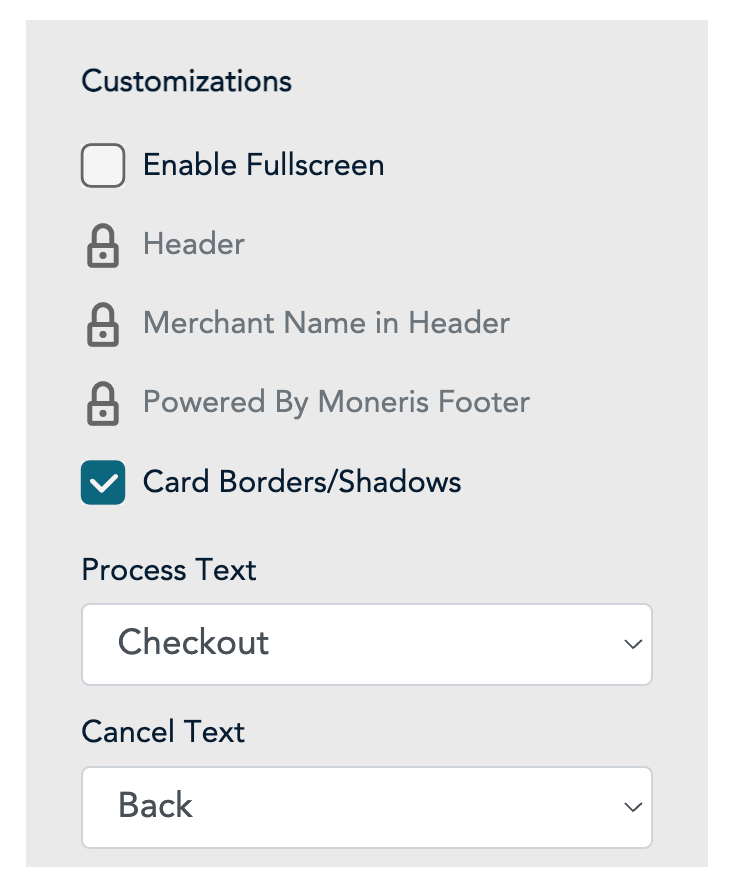Image resolution: width=740 pixels, height=890 pixels.
Task: Open the Cancel Text dropdown showing Back
Action: point(366,806)
